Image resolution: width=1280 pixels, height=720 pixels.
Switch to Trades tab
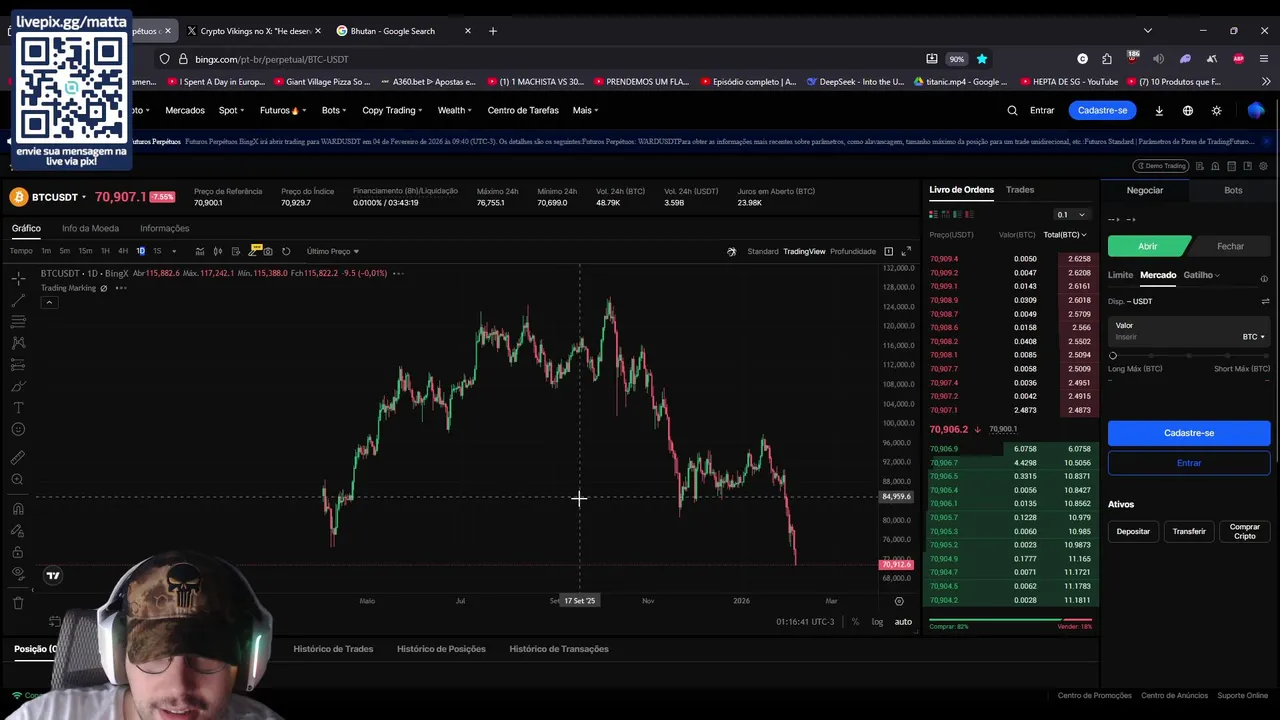[x=1020, y=190]
